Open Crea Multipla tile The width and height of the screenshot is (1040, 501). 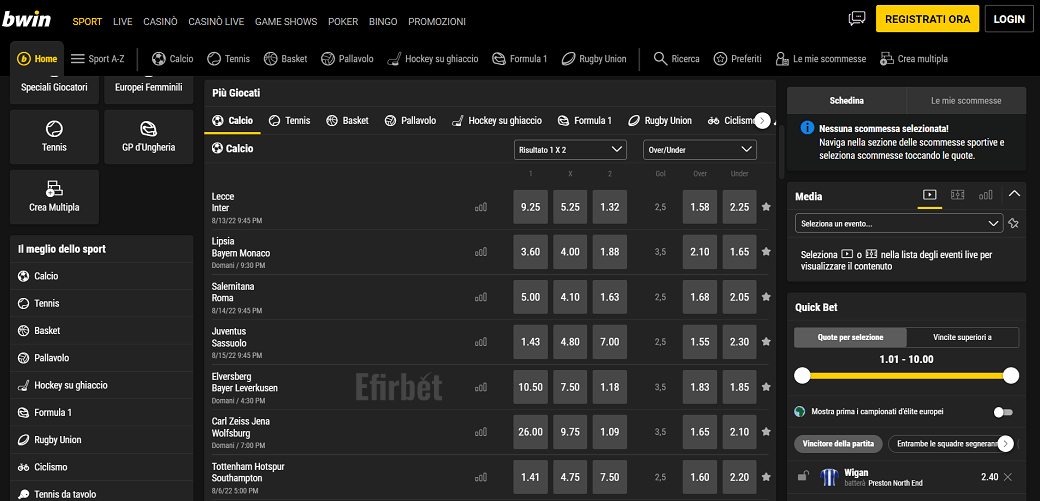point(54,197)
